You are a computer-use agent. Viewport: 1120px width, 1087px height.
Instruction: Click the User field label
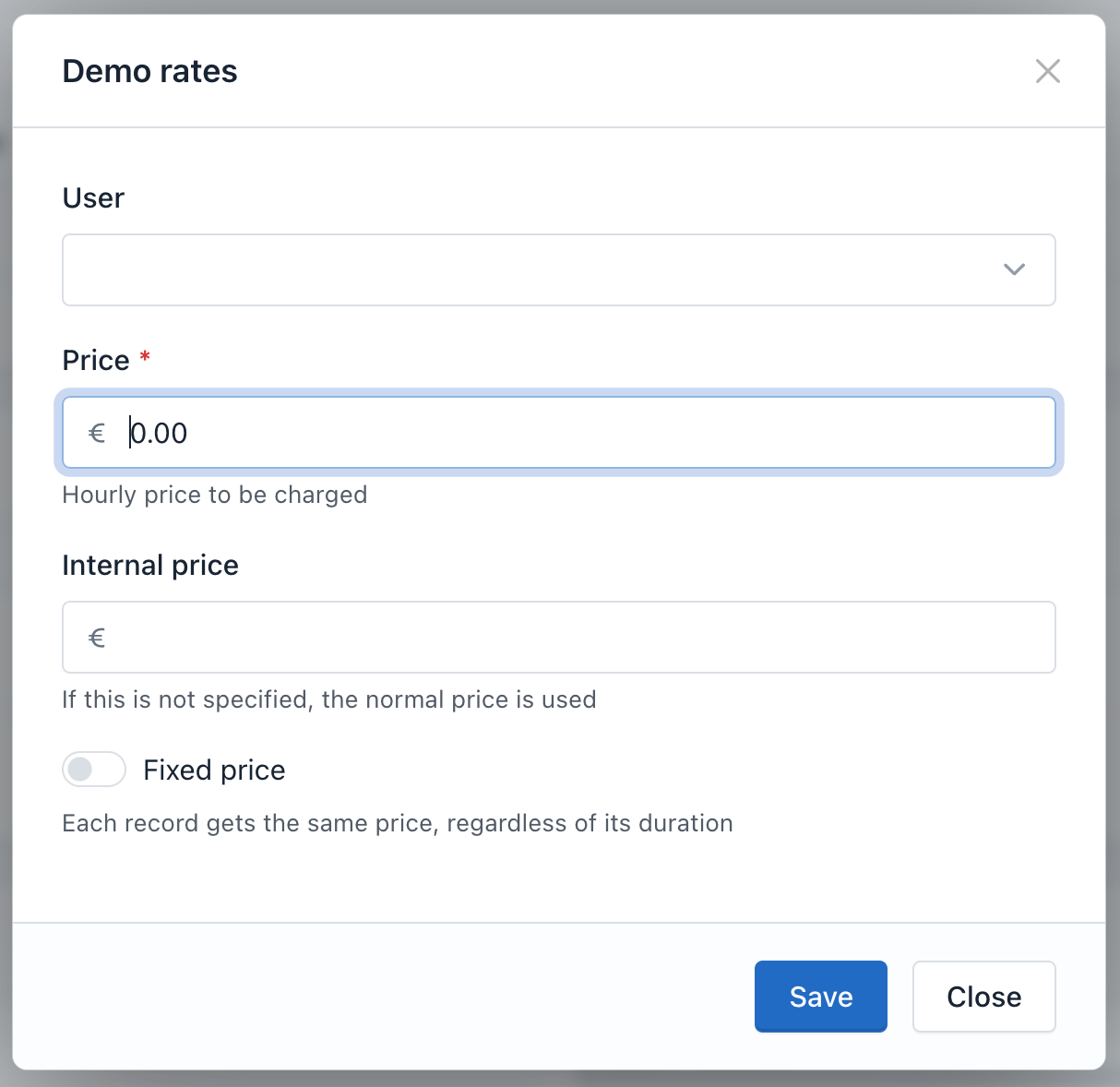[x=93, y=197]
